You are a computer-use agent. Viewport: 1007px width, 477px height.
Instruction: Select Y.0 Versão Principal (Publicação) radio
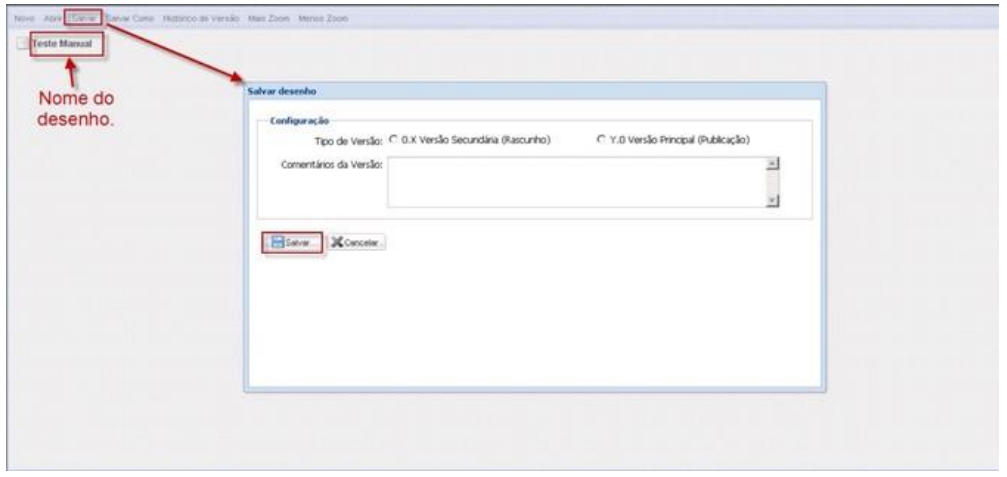pos(601,139)
